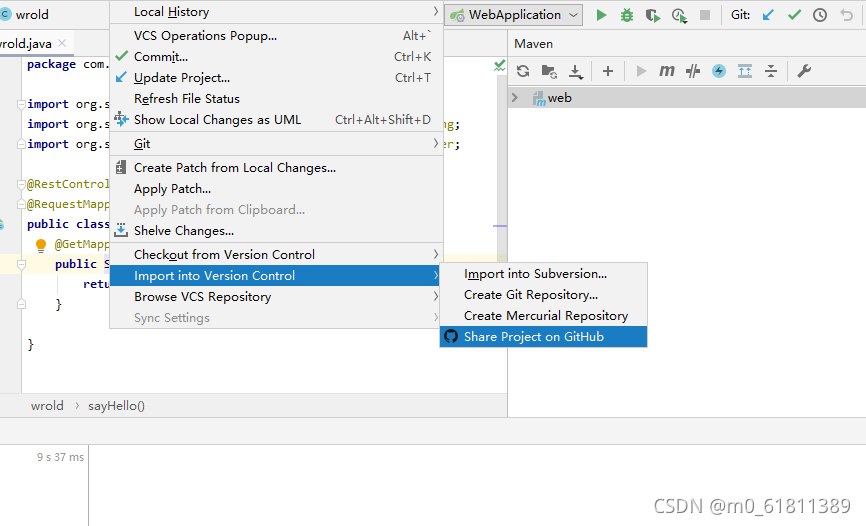Click Apply Patch... menu item
This screenshot has height=526, width=866.
(276, 189)
